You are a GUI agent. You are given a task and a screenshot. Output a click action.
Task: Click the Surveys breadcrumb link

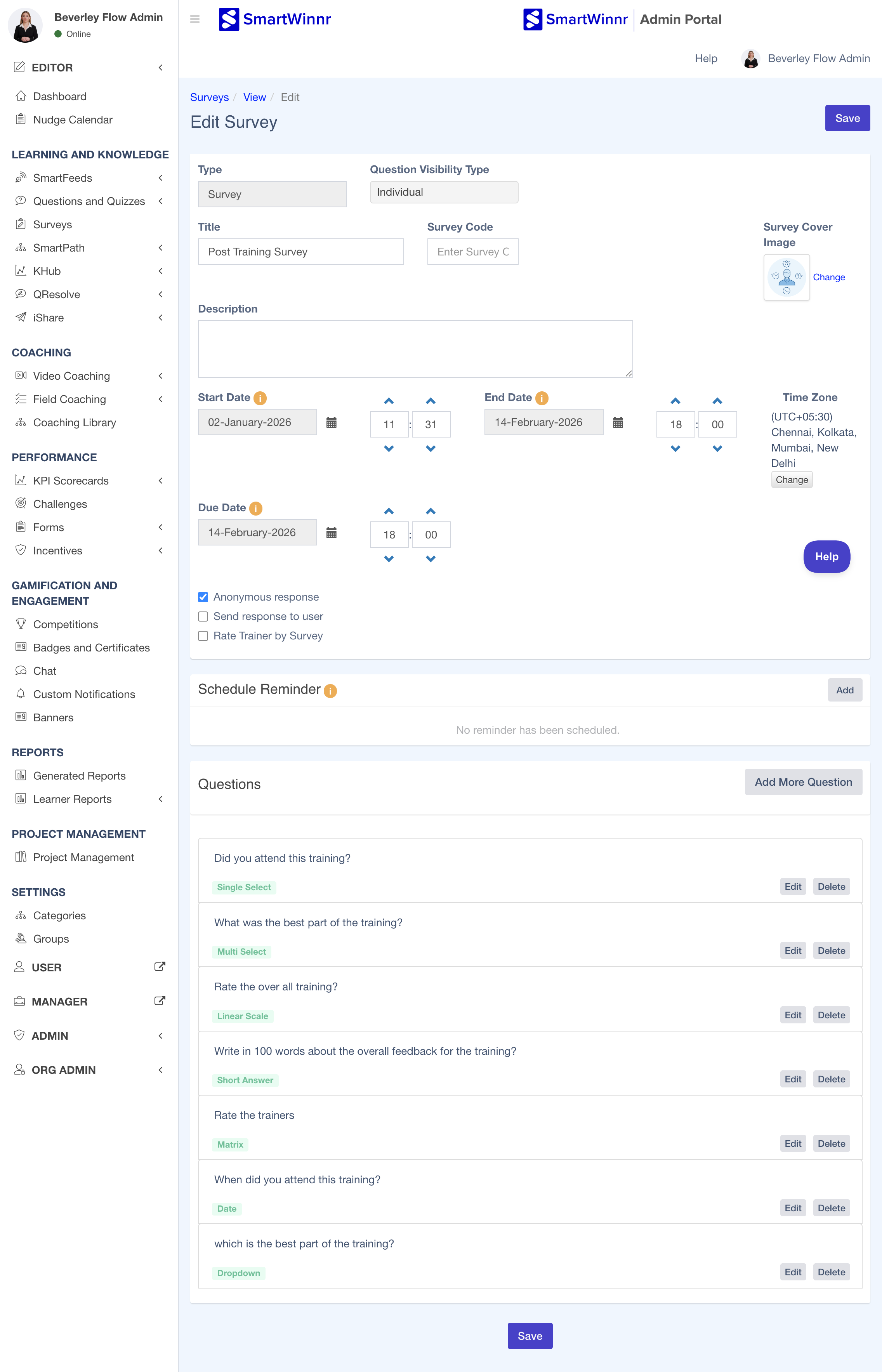[209, 97]
